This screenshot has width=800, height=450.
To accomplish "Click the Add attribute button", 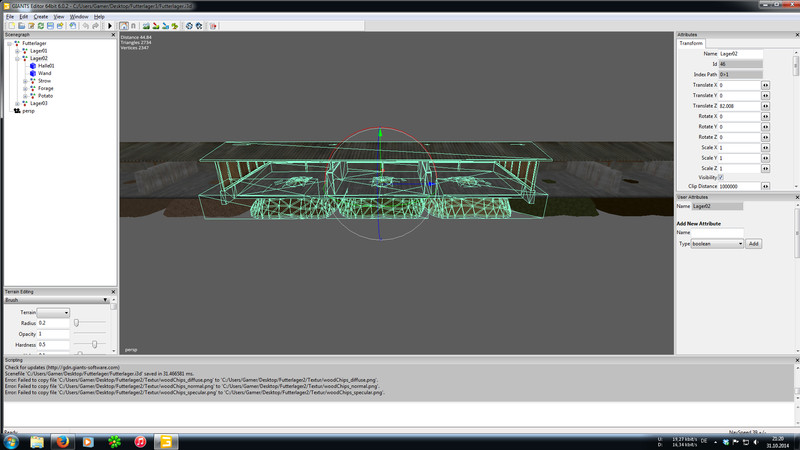I will 754,244.
